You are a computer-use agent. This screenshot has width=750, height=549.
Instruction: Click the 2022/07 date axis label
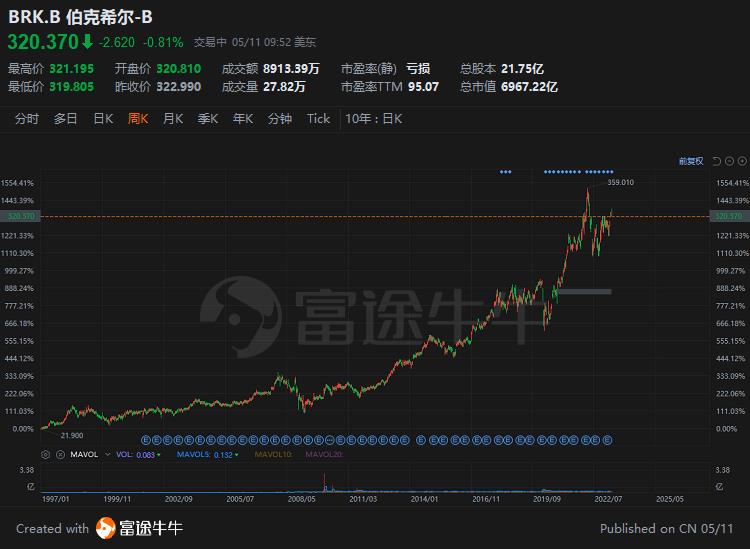(608, 499)
